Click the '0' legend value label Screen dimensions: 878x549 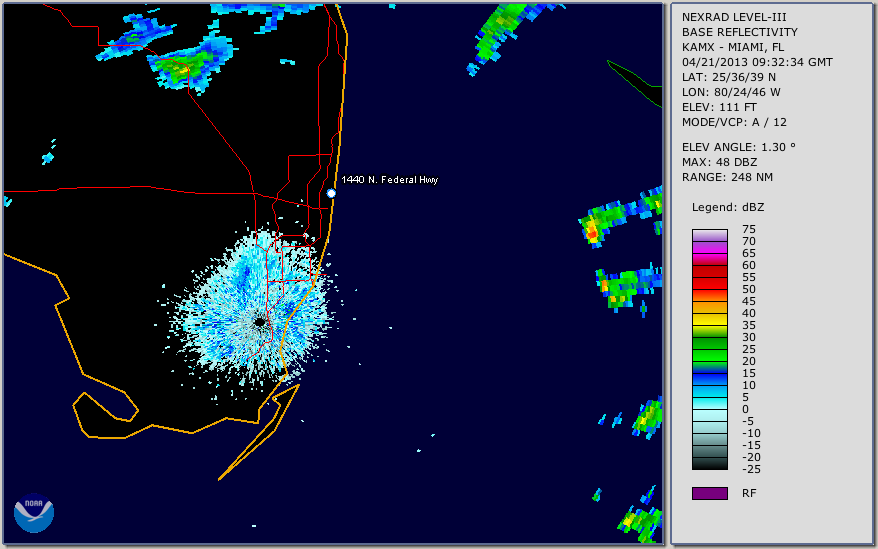pos(745,410)
